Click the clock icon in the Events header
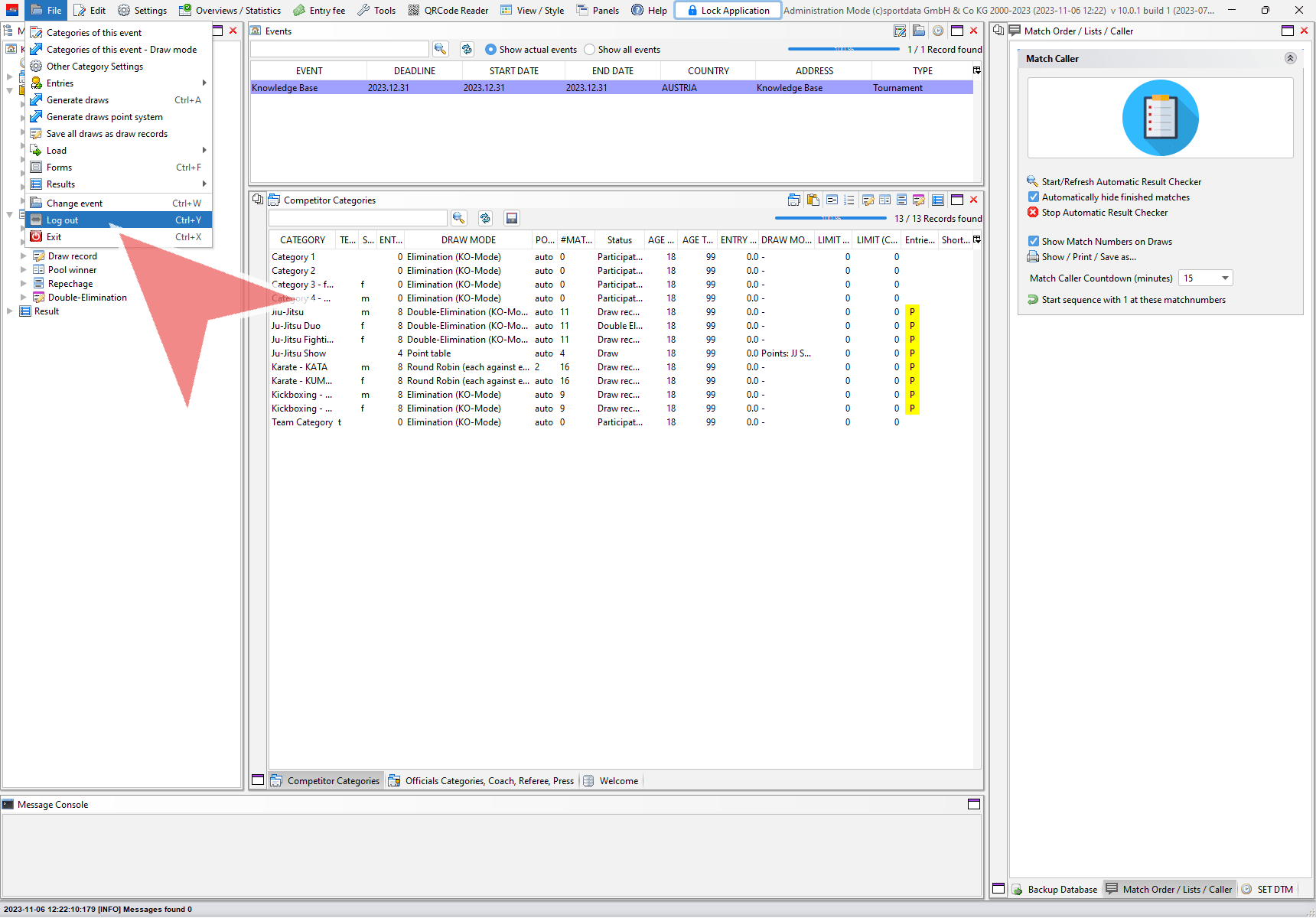 (x=937, y=31)
